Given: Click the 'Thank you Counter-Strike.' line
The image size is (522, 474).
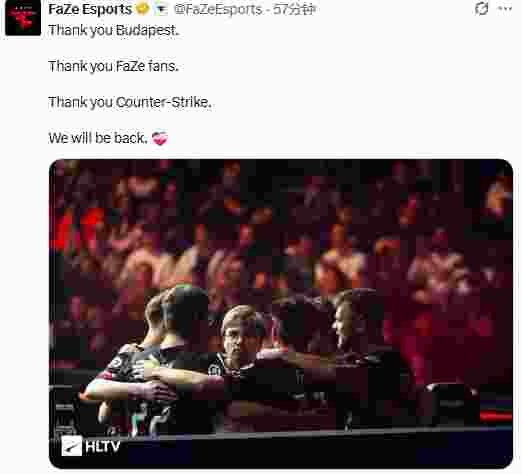Looking at the screenshot, I should click(x=130, y=102).
